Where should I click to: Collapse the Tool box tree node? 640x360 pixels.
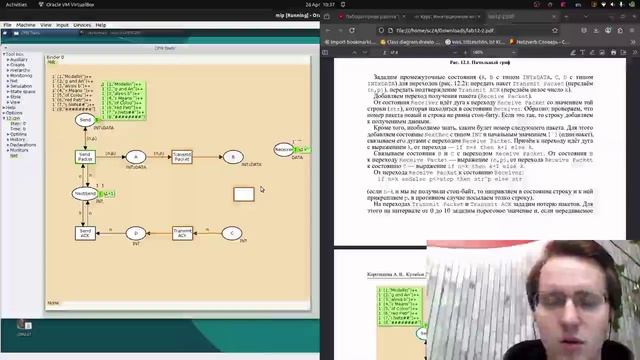pos(4,54)
